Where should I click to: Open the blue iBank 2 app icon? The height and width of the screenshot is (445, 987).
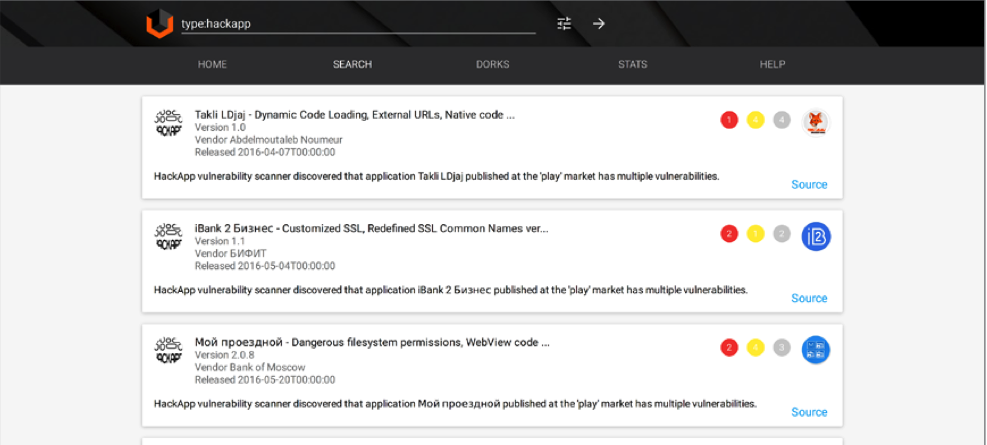point(816,236)
